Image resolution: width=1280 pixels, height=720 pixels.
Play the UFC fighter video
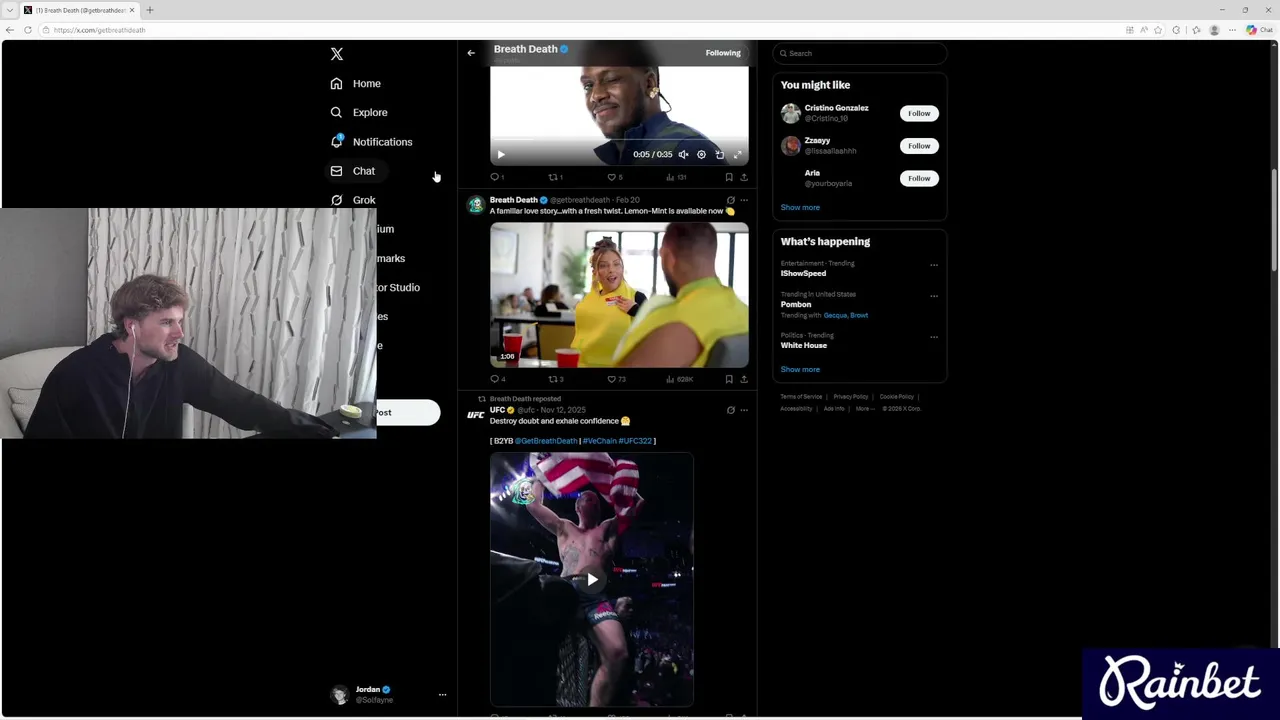592,580
